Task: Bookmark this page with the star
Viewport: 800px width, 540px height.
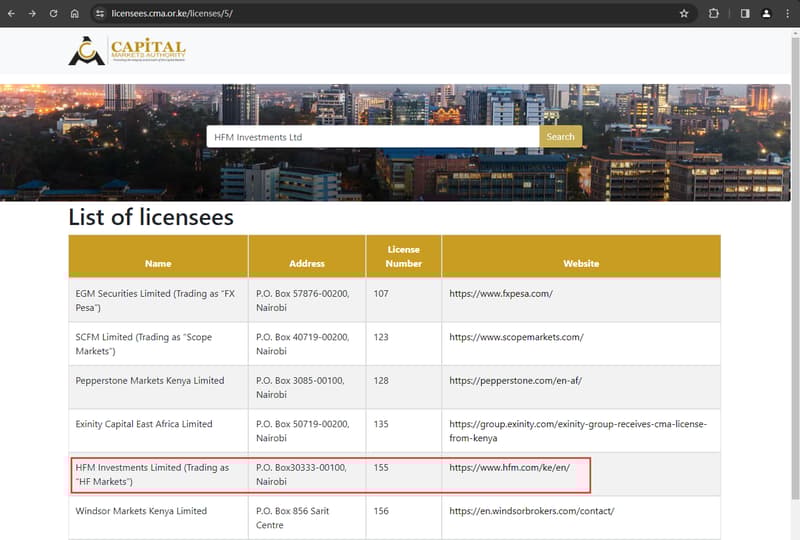Action: click(684, 13)
